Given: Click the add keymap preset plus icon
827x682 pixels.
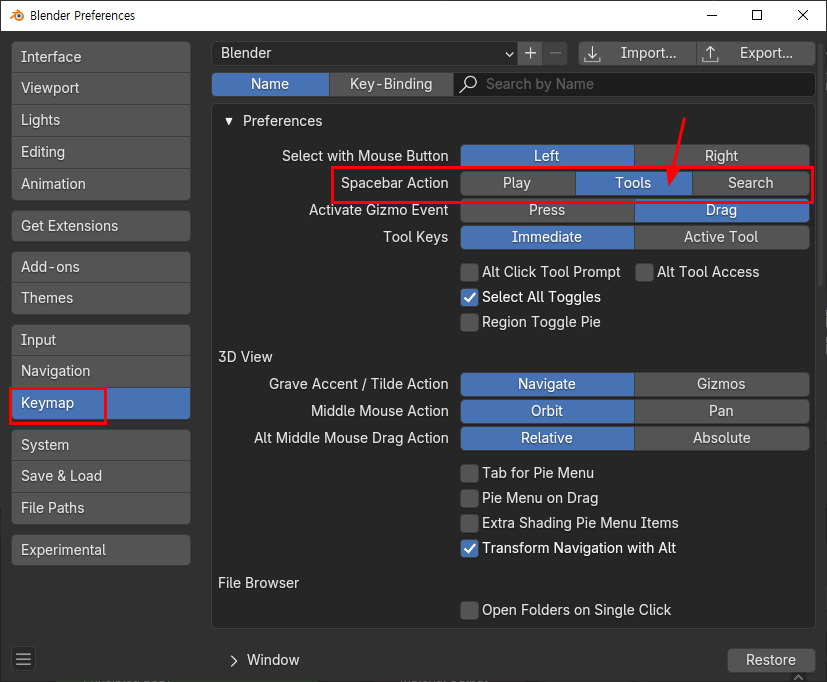Looking at the screenshot, I should click(530, 53).
